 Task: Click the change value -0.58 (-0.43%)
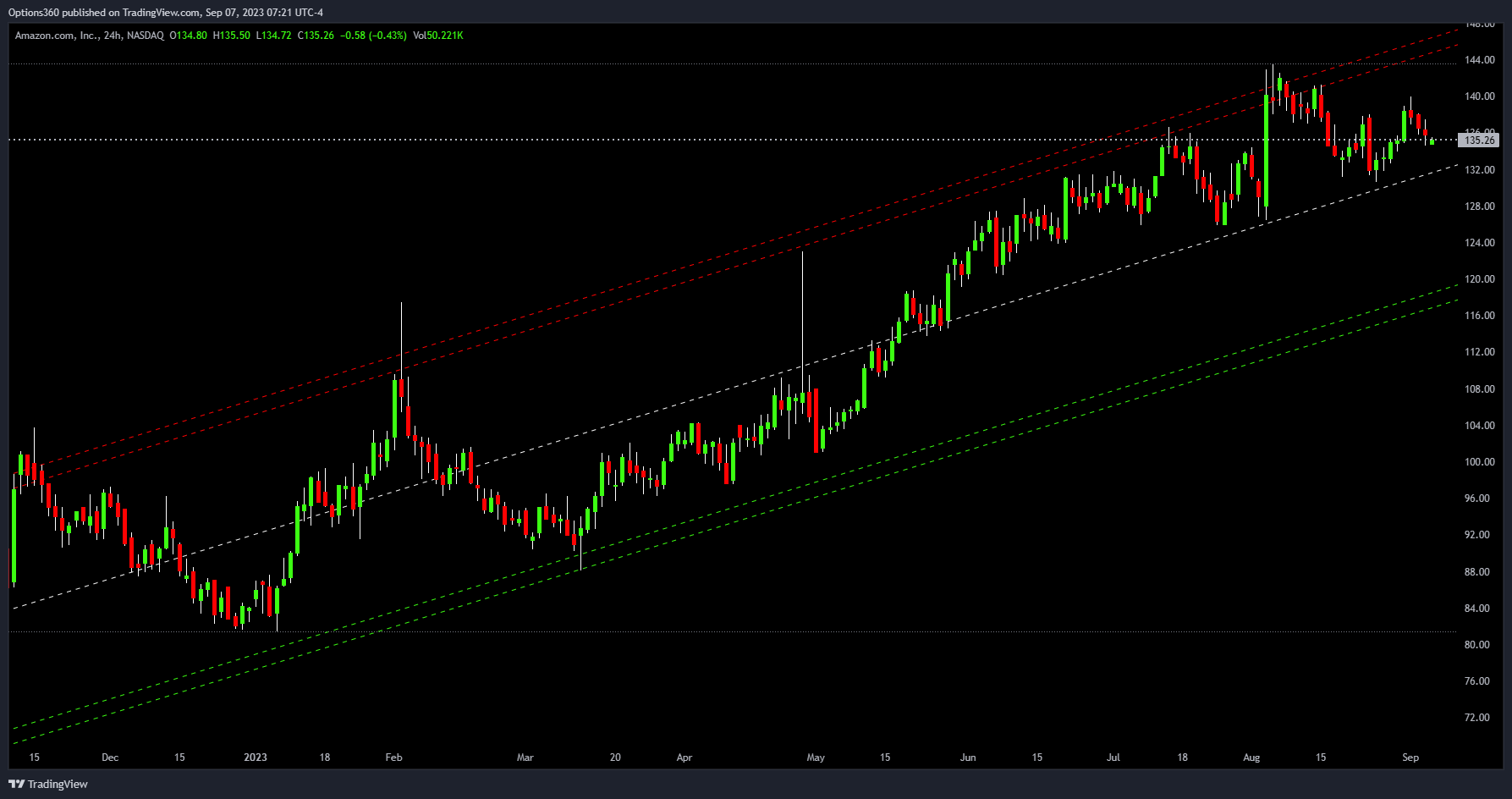pos(373,36)
